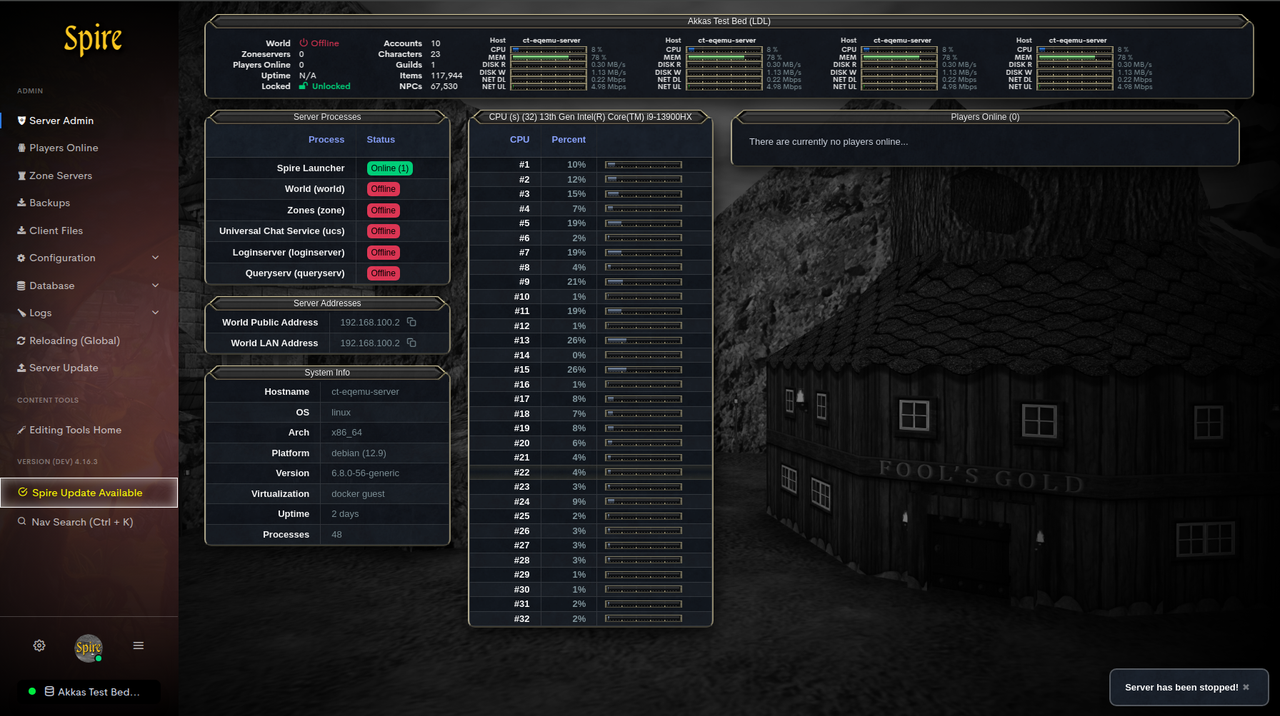Click the Spire Update Available button
This screenshot has height=716, width=1280.
click(88, 492)
